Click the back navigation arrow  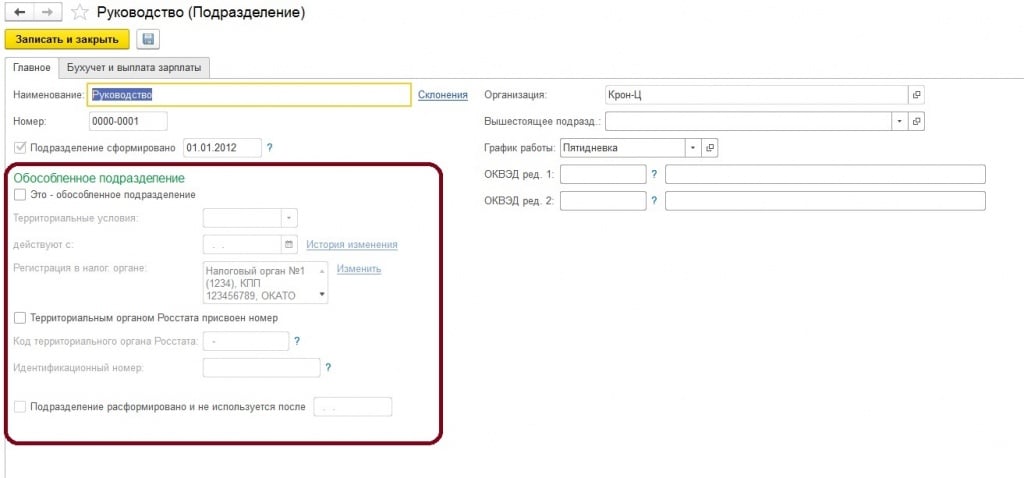point(19,13)
